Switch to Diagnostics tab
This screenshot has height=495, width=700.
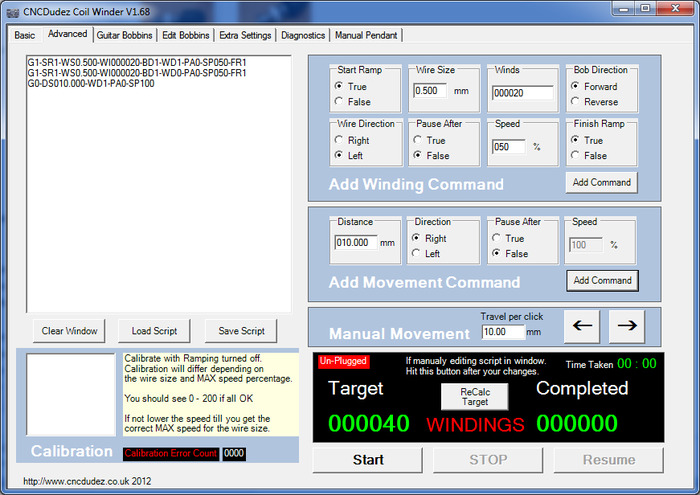point(303,35)
